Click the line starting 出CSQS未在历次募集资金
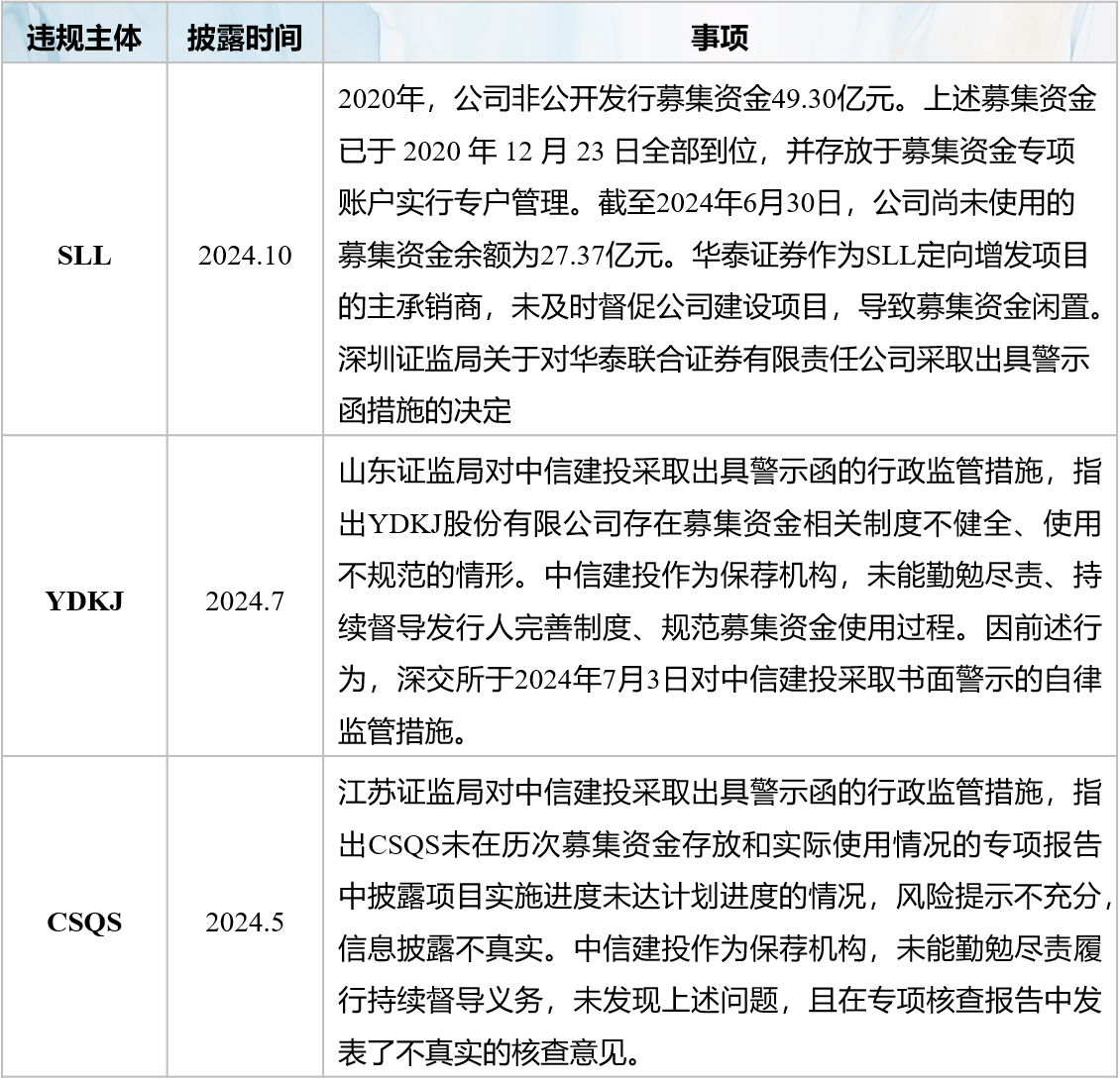Screen dimensions: 1120x1087 coord(720,845)
